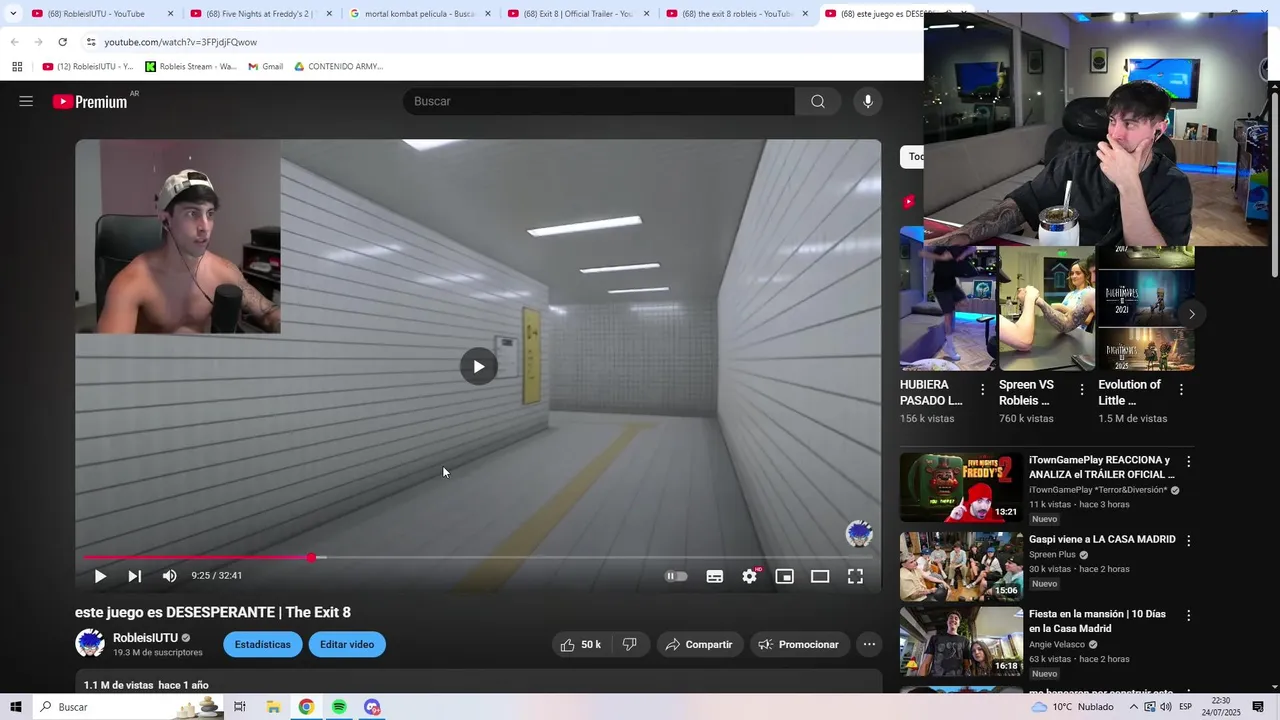The width and height of the screenshot is (1280, 720).
Task: Open options for Evolution of Little short
Action: click(1181, 390)
